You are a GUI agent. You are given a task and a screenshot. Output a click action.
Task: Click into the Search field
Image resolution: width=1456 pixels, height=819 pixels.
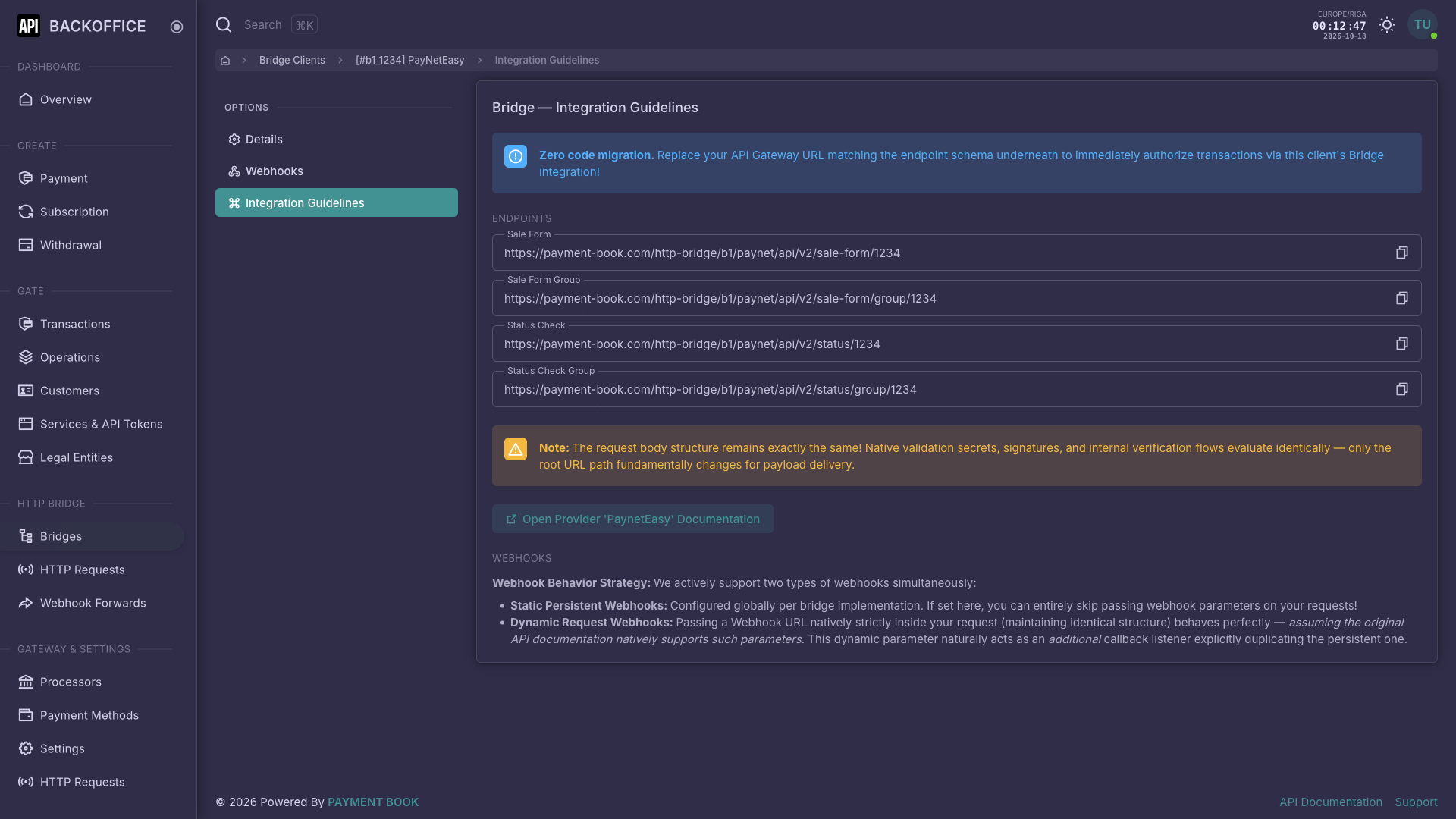click(x=262, y=25)
